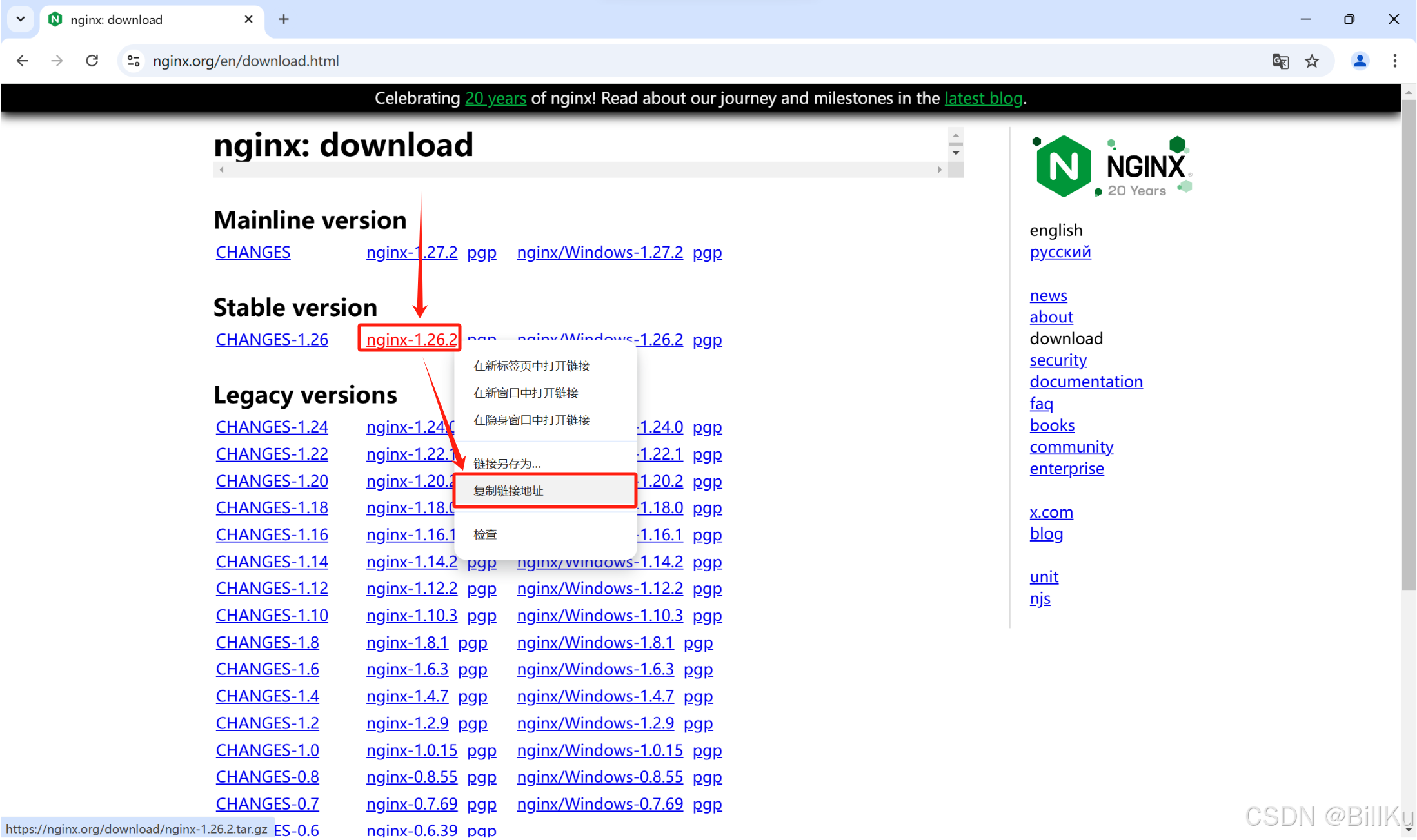Screen dimensions: 1417x840
Task: Switch language to русский
Action: pos(1060,252)
